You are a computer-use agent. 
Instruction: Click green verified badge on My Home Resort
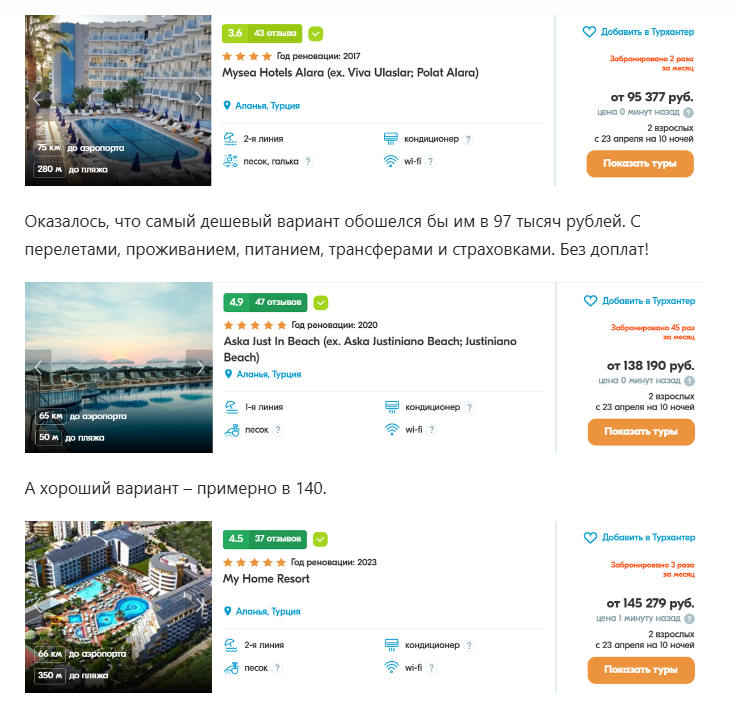[x=320, y=539]
